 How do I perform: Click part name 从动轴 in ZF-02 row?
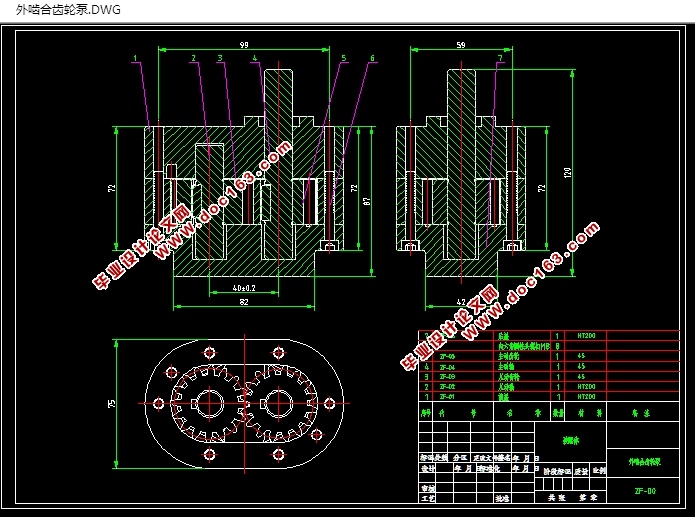pos(506,387)
